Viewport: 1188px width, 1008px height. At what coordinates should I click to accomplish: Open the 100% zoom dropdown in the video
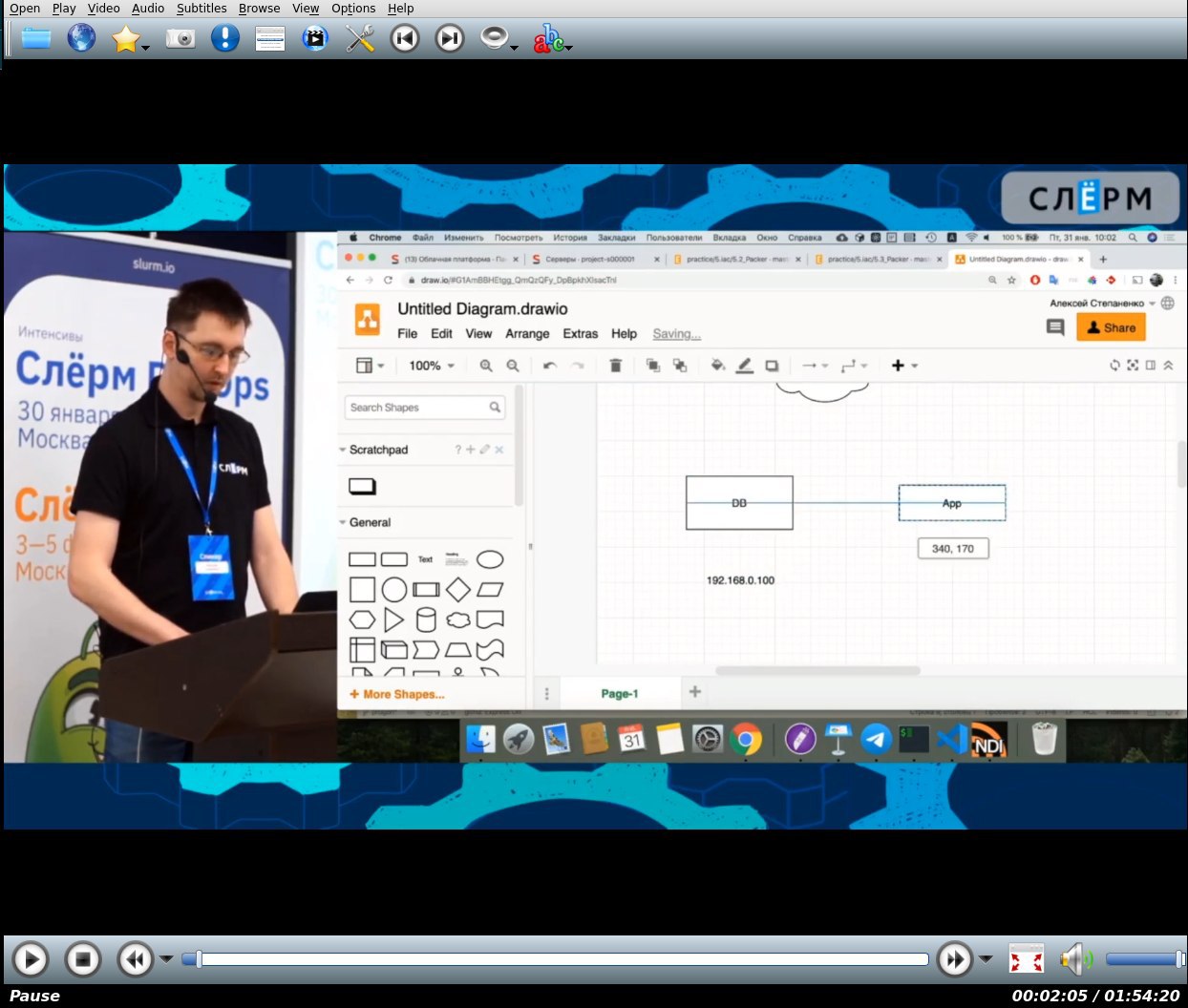432,366
